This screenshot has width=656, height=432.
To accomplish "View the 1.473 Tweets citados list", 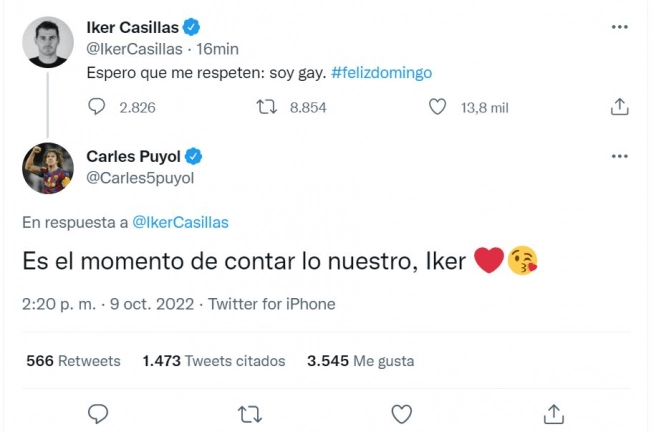I will click(214, 360).
